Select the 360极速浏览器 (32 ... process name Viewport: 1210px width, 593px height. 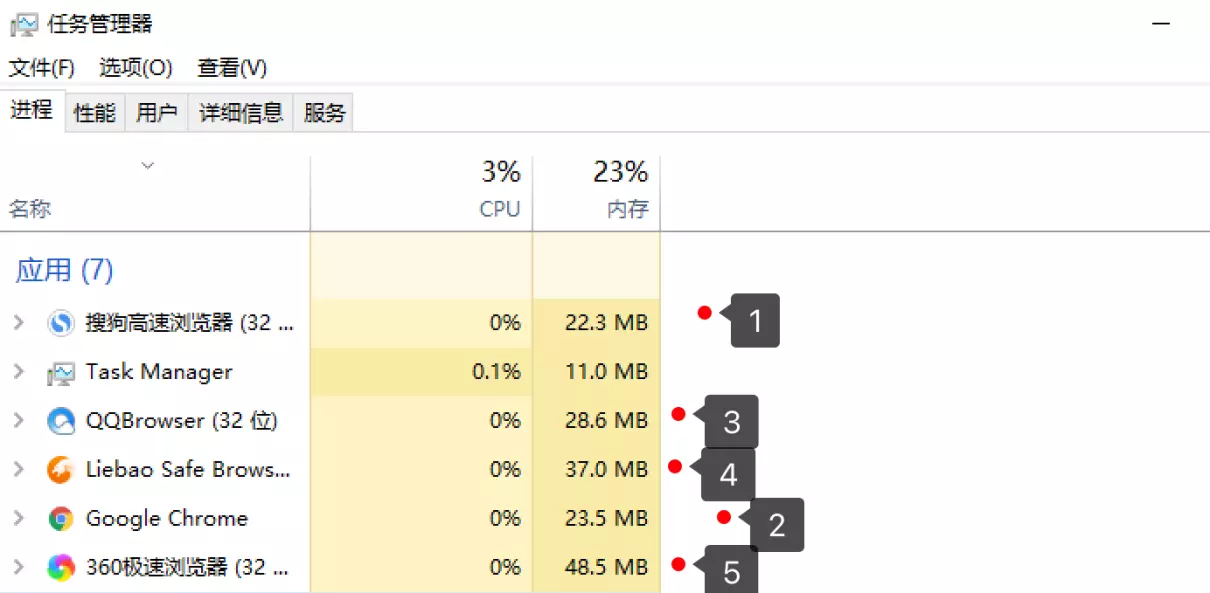(x=188, y=568)
